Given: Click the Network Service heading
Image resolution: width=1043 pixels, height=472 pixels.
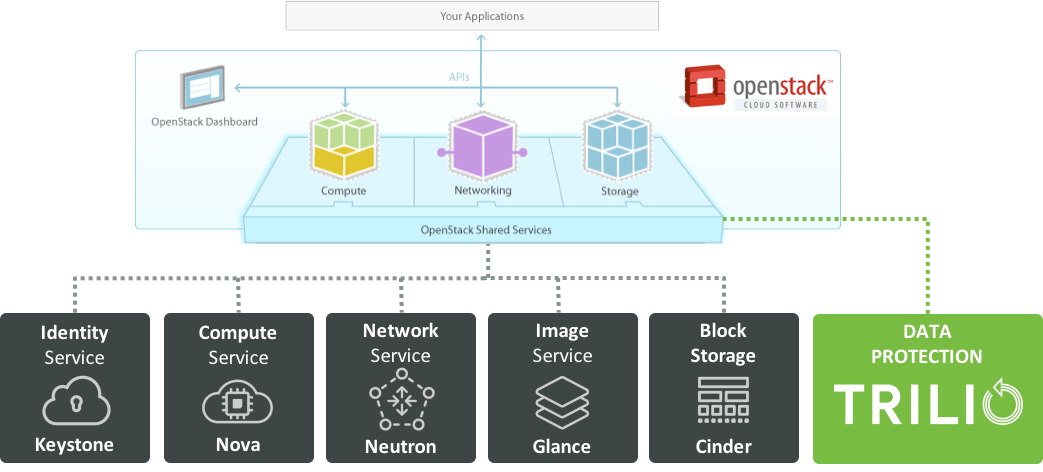Looking at the screenshot, I should tap(400, 343).
